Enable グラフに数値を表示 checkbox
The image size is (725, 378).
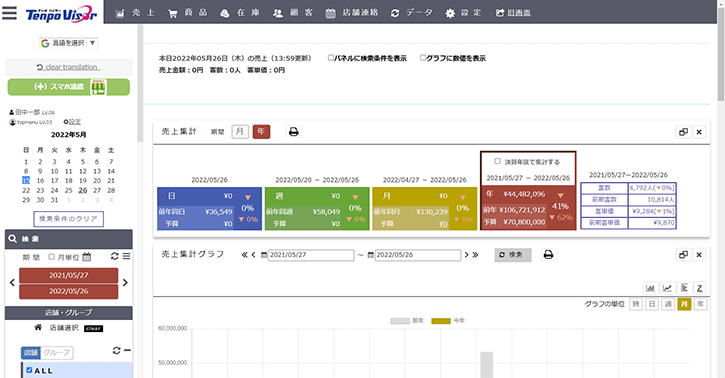coord(423,58)
